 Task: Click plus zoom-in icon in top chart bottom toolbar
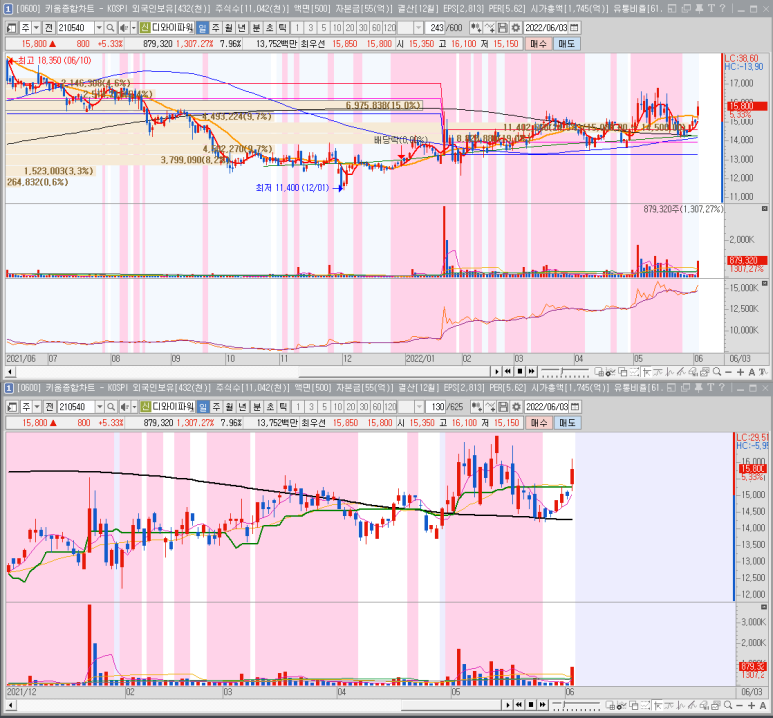[x=740, y=372]
